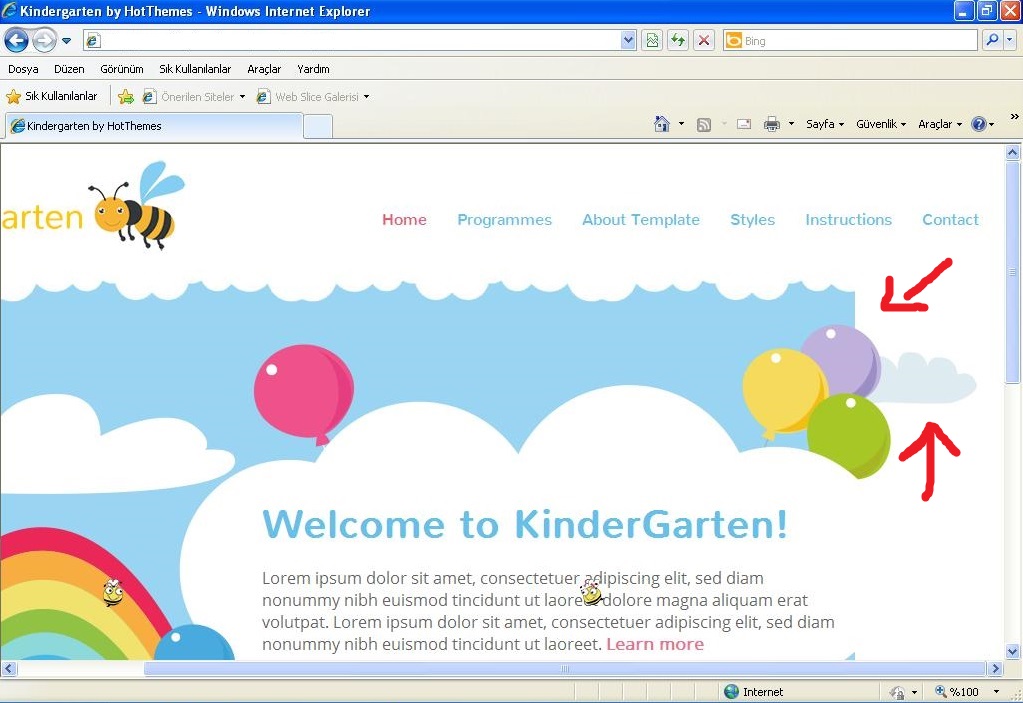The width and height of the screenshot is (1023, 703).
Task: Expand the Web Slice Galerisi dropdown arrow
Action: 367,97
